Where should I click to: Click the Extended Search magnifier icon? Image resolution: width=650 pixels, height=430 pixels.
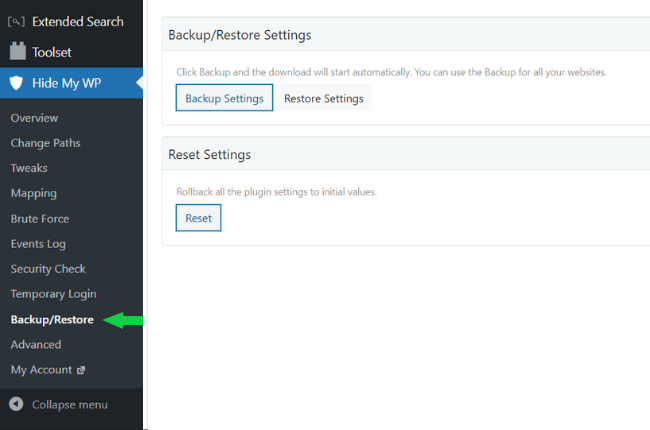(x=17, y=21)
